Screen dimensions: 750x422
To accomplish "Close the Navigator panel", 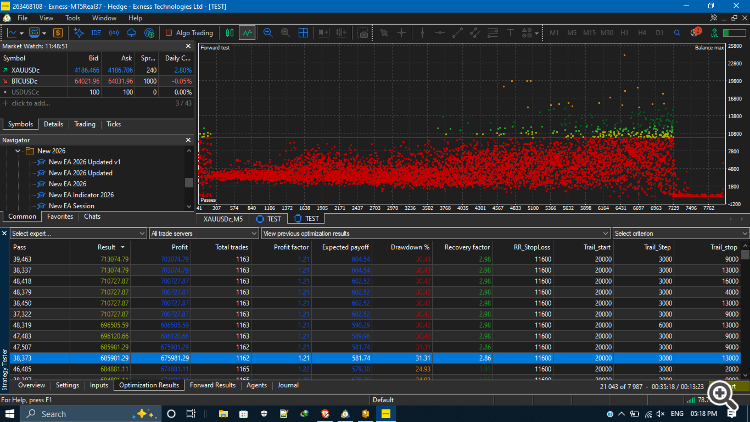I will coord(188,140).
